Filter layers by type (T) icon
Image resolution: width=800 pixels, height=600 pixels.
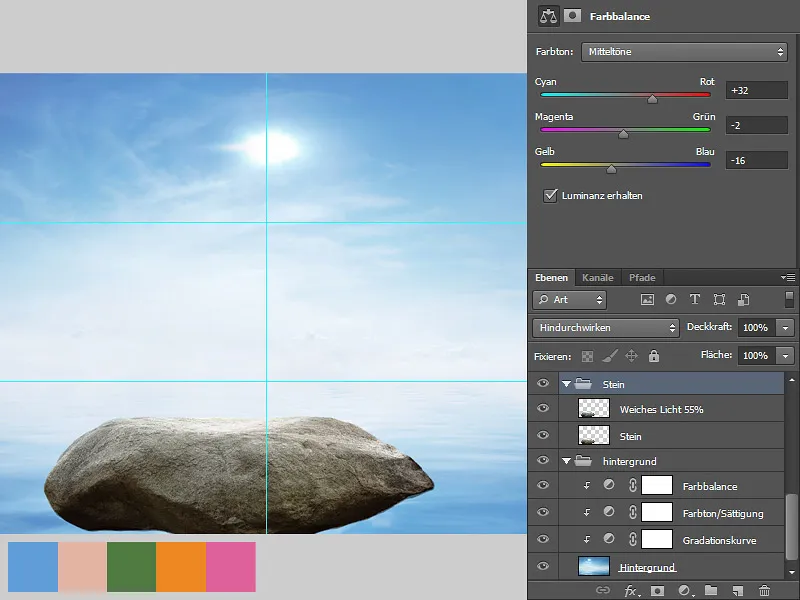[x=694, y=299]
